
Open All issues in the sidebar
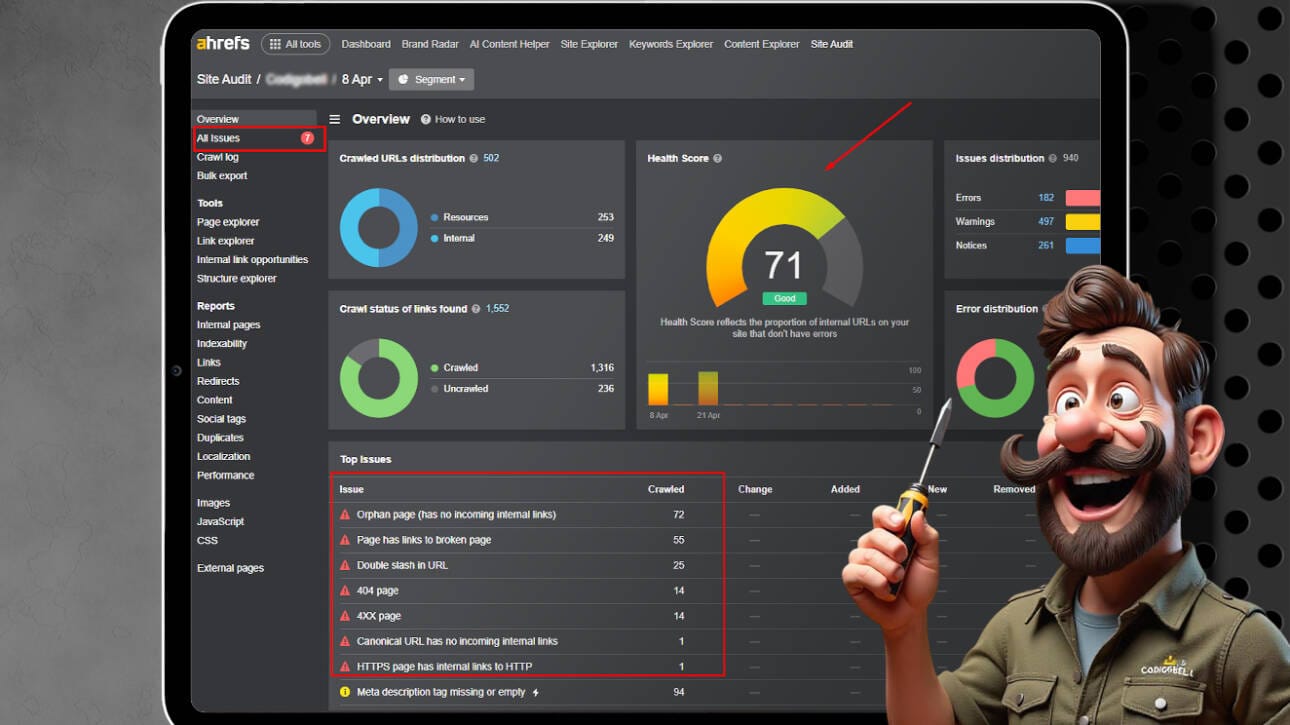218,138
